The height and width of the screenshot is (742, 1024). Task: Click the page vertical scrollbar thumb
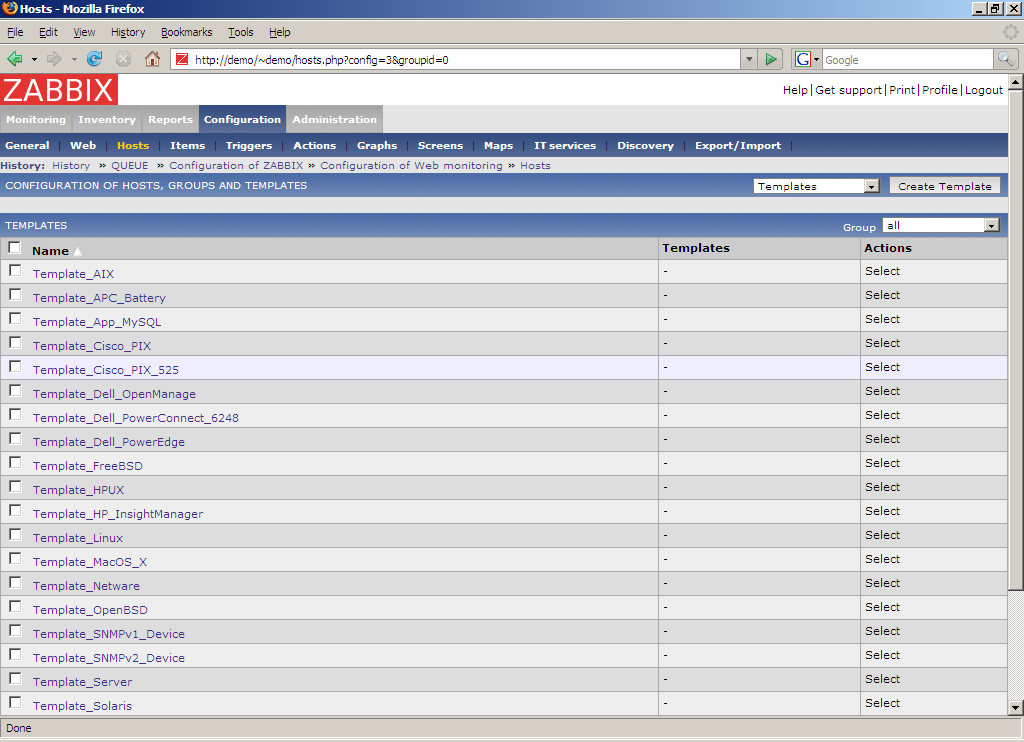pos(1016,340)
